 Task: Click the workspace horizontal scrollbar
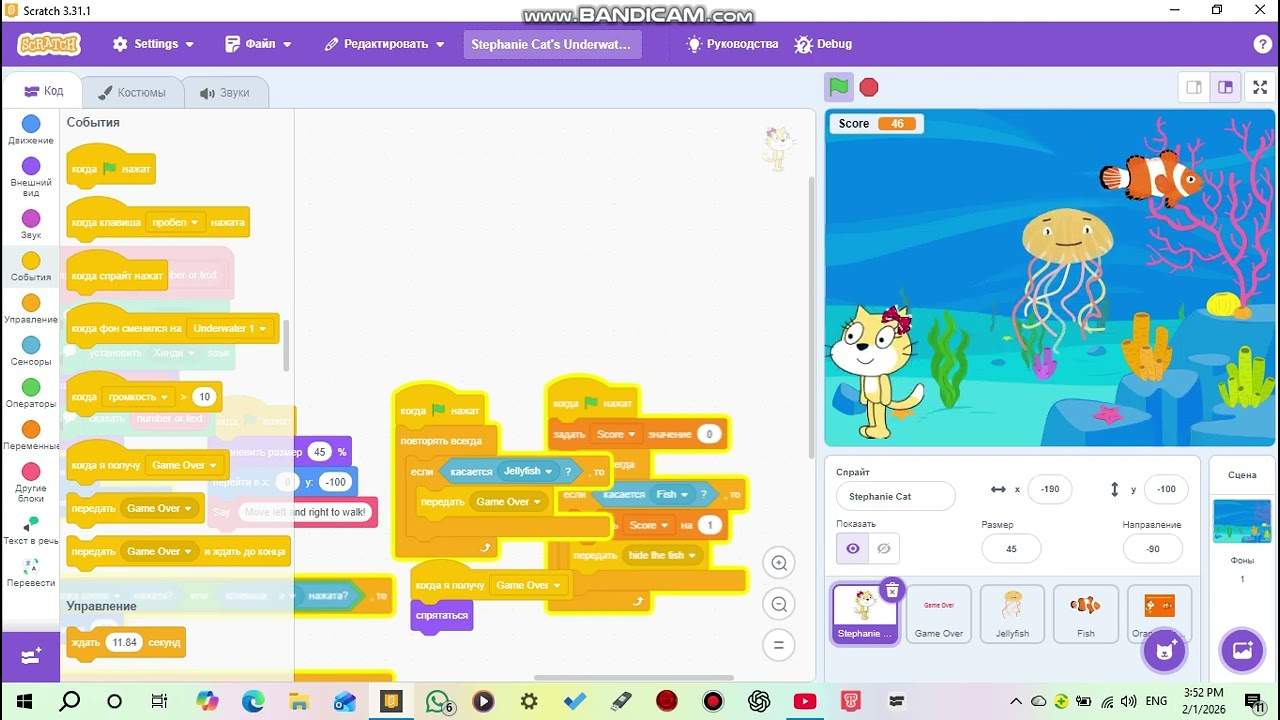(634, 677)
